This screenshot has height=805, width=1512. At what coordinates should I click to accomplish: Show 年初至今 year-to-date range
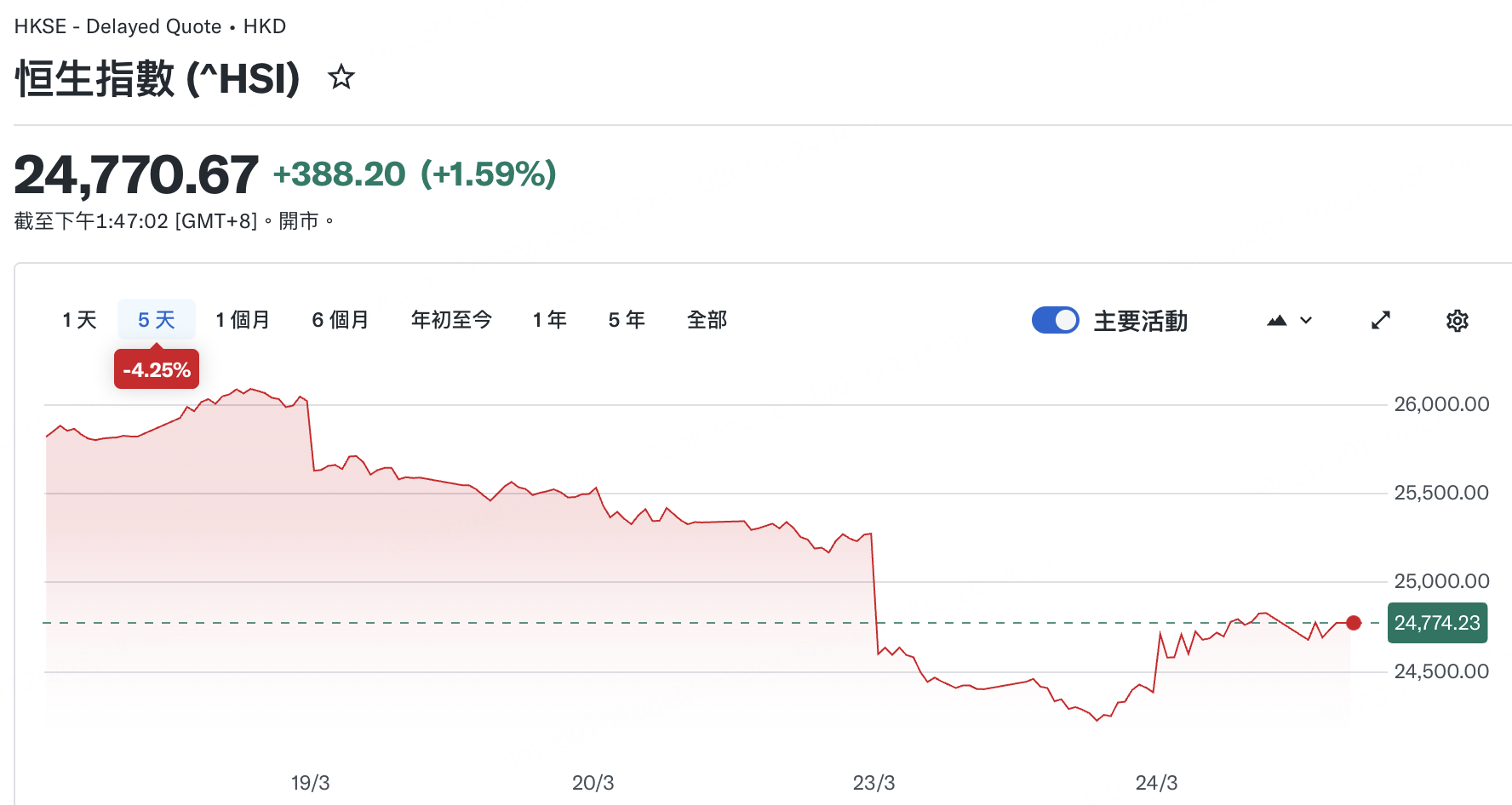pos(451,320)
